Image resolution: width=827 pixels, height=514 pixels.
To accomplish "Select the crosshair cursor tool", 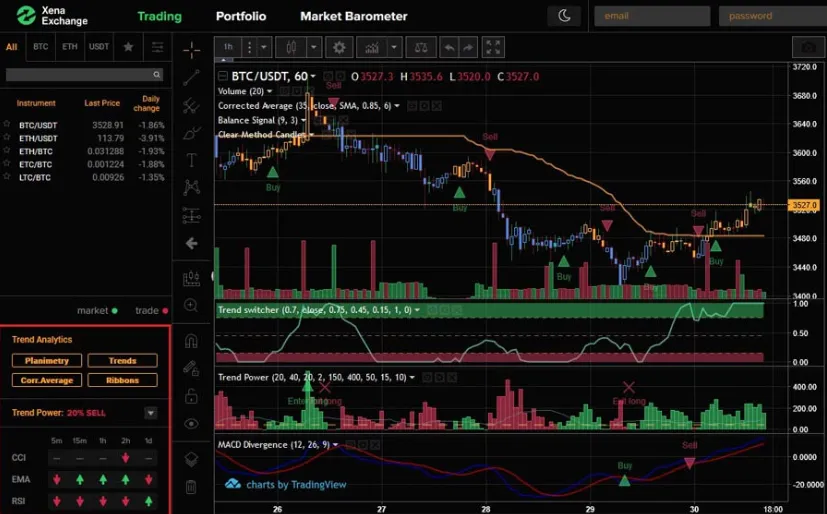I will (191, 50).
